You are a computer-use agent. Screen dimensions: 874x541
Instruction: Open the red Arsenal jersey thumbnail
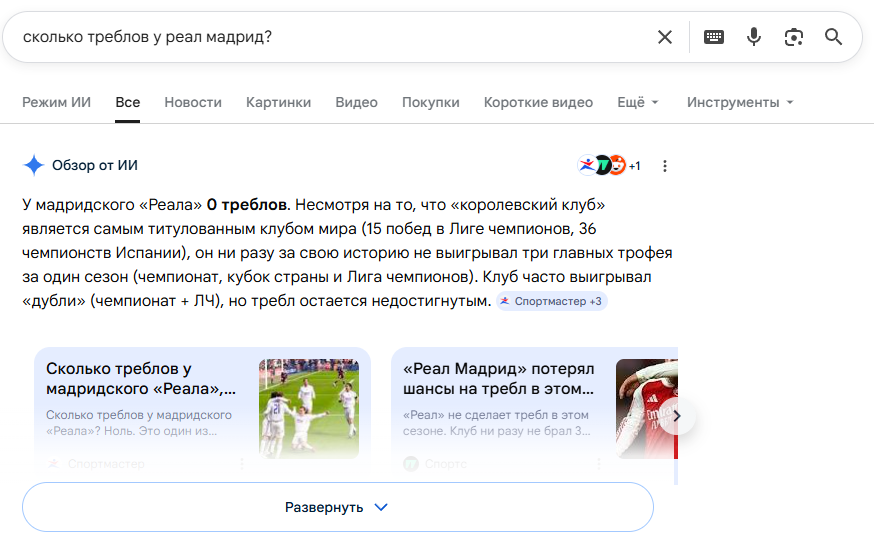click(x=647, y=409)
